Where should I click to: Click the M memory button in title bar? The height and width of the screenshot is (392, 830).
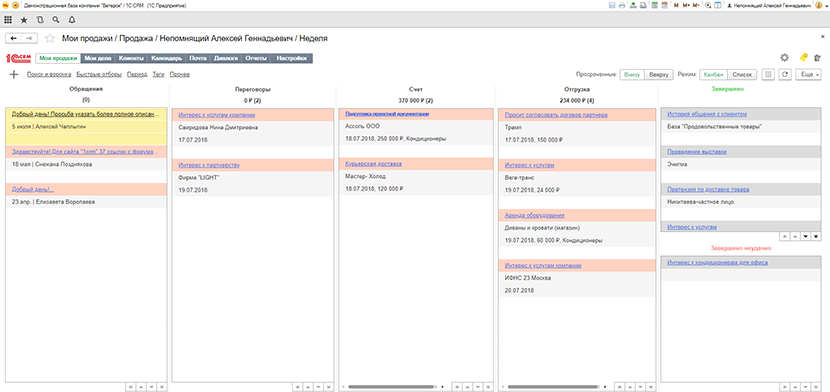coord(676,5)
